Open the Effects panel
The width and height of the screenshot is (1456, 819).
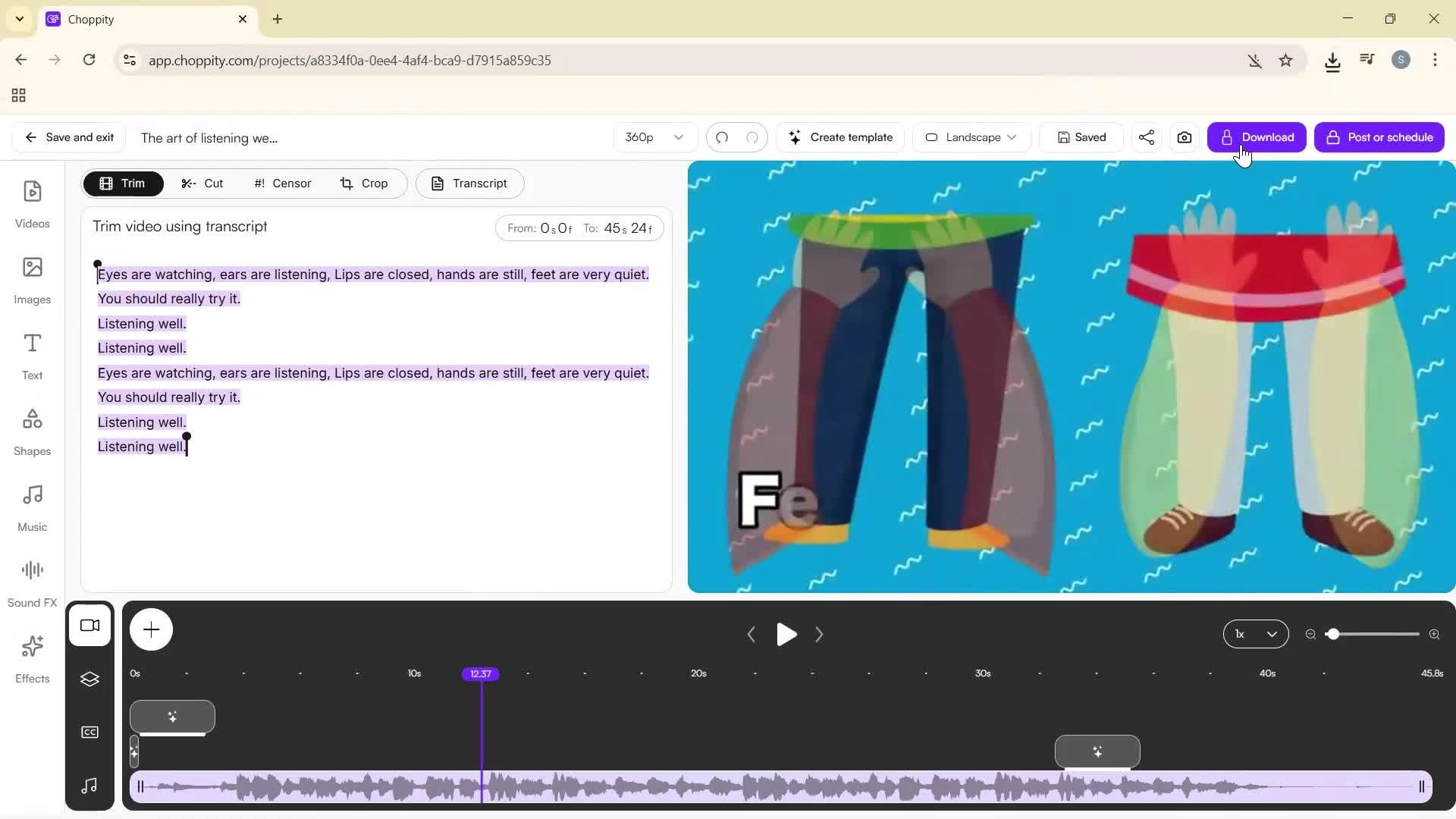click(x=32, y=658)
